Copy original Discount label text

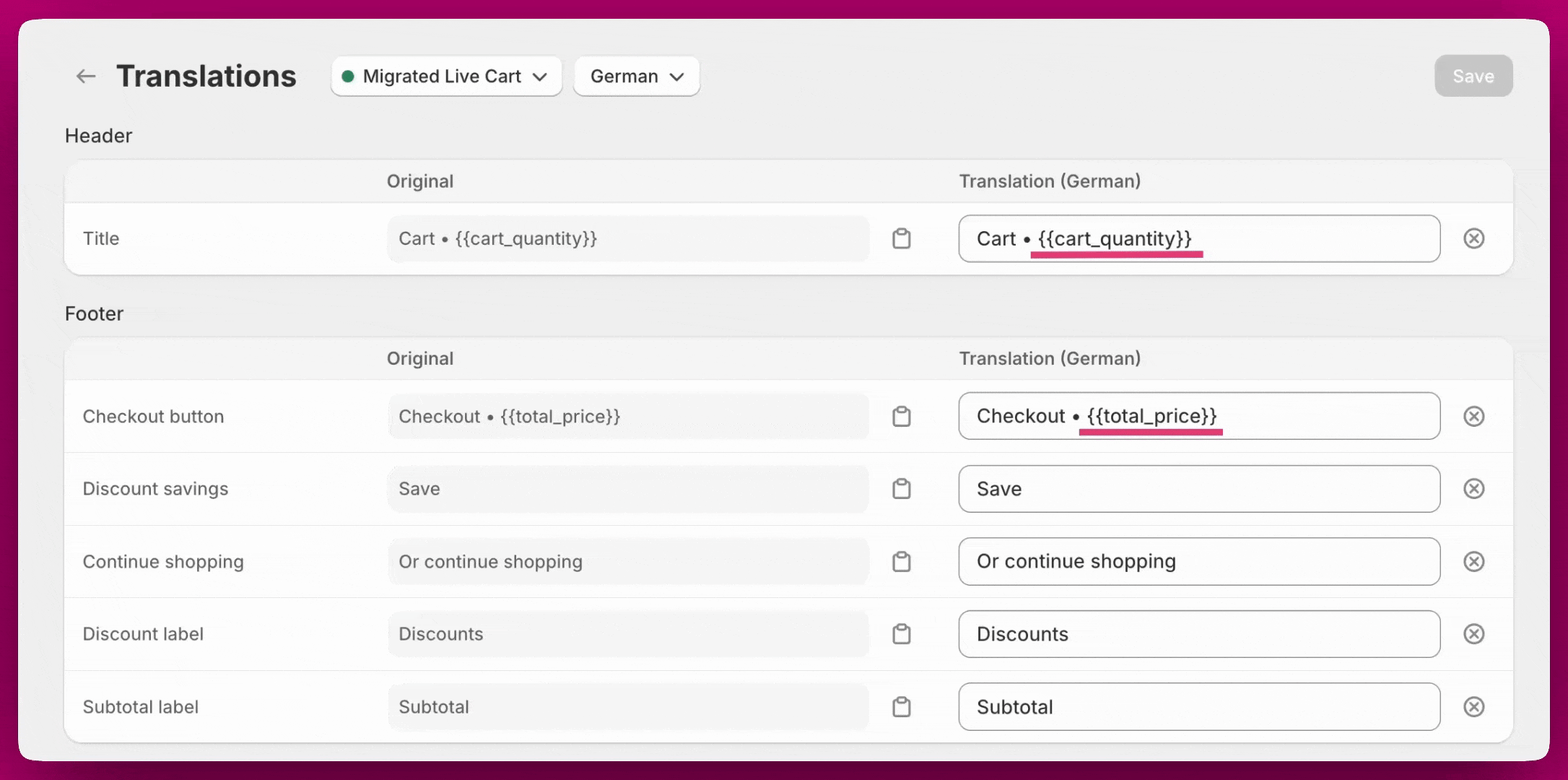point(901,634)
